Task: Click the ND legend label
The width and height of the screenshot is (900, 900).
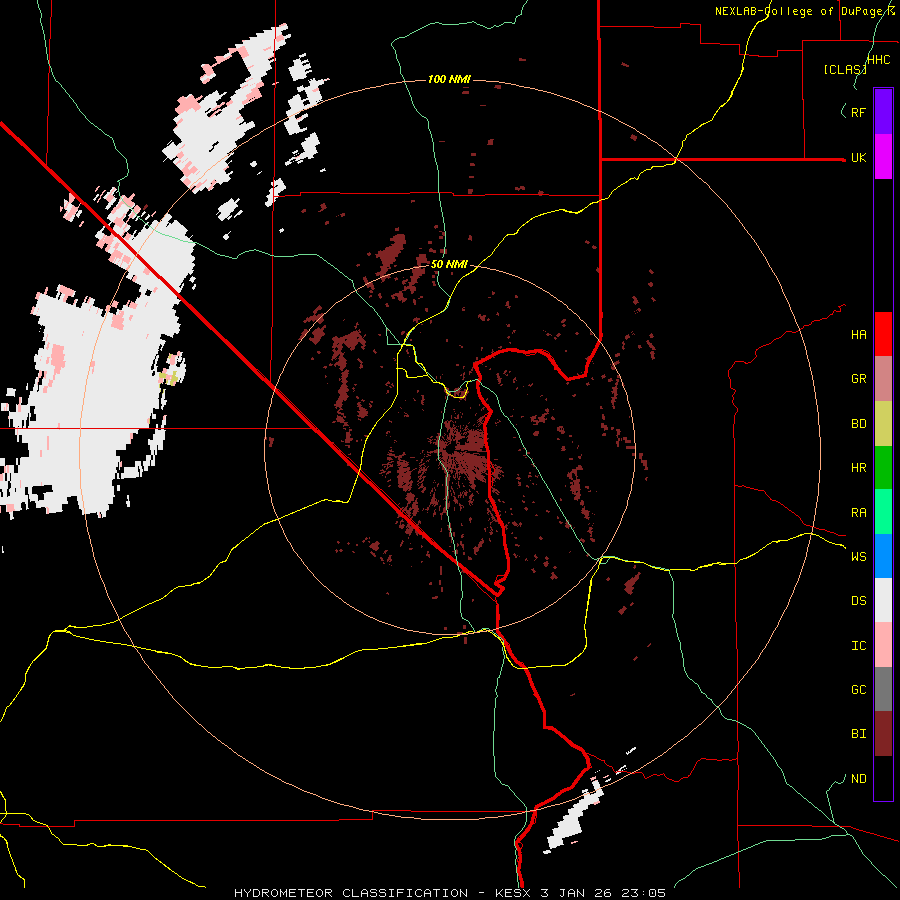Action: coord(859,779)
